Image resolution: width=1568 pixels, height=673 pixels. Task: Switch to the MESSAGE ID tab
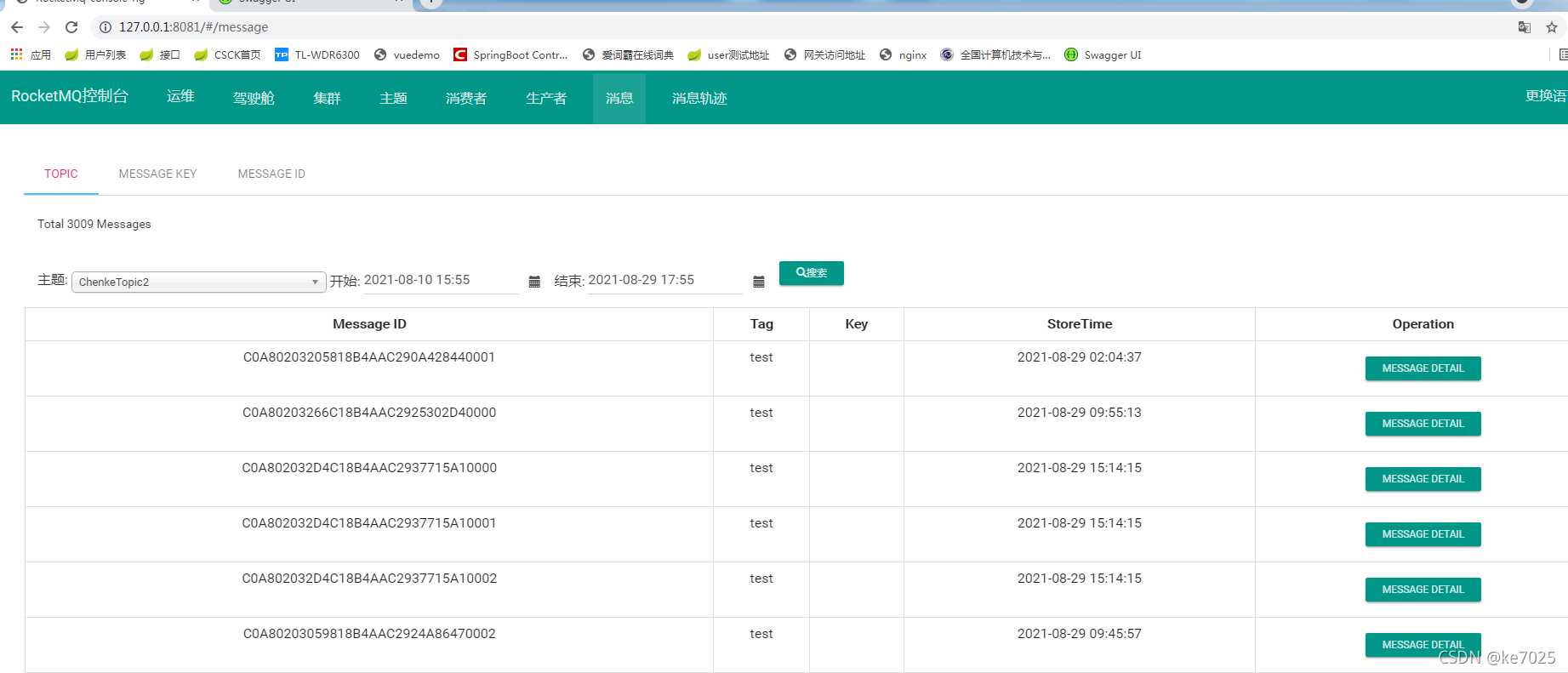271,174
